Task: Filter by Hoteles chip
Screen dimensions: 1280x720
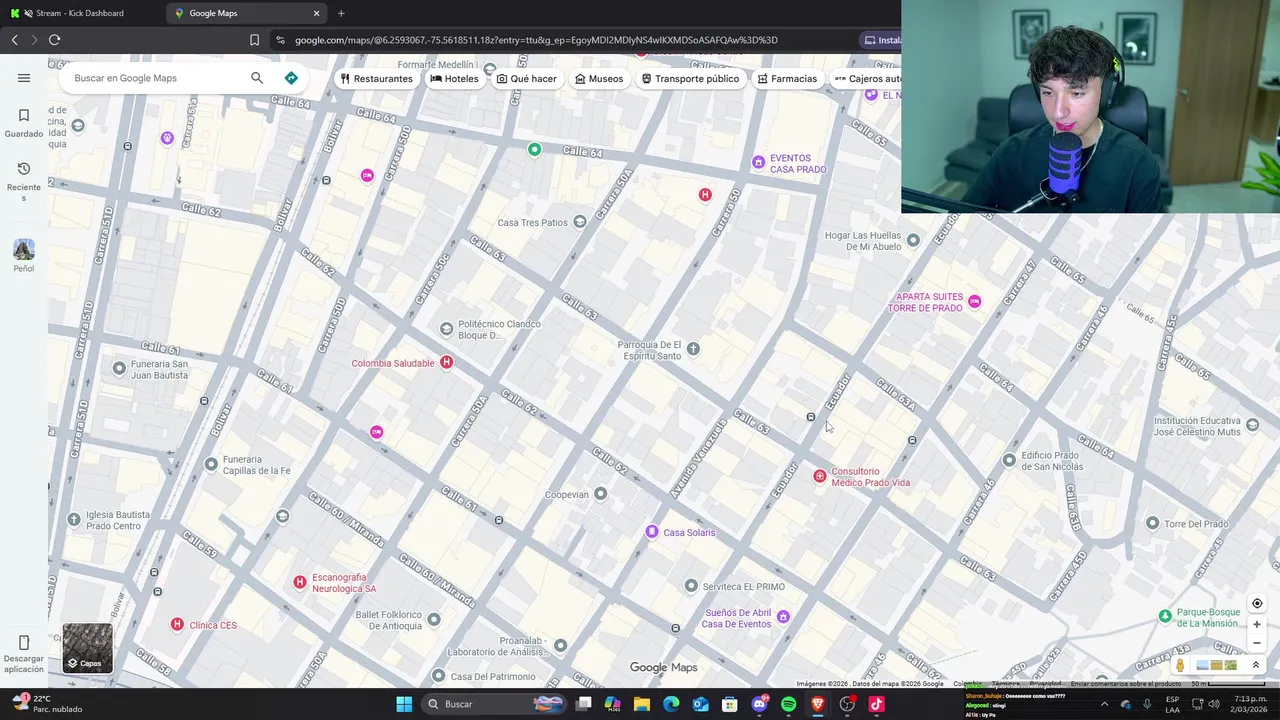Action: [x=455, y=79]
